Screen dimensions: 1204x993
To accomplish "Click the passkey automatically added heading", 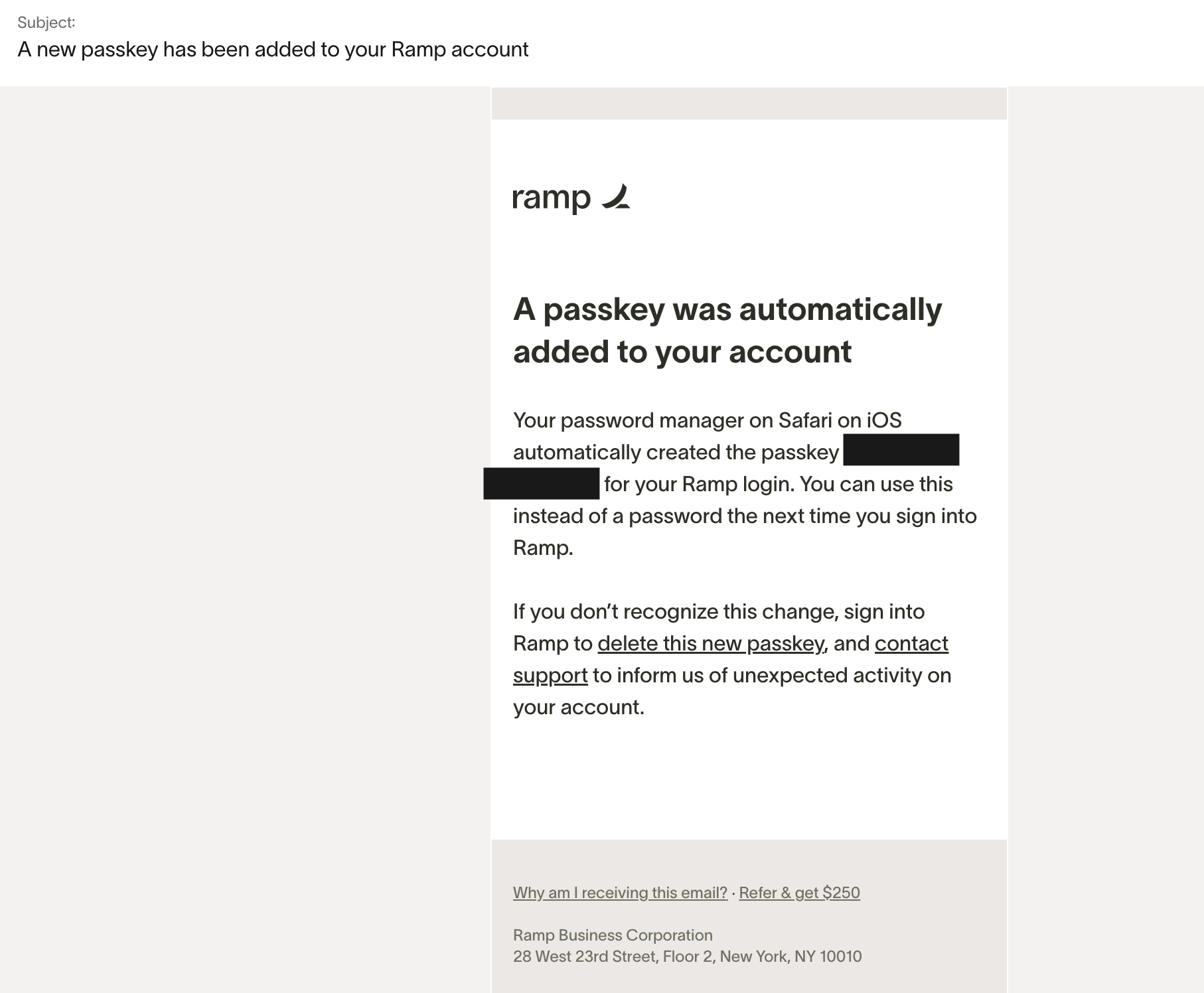I will [x=727, y=330].
